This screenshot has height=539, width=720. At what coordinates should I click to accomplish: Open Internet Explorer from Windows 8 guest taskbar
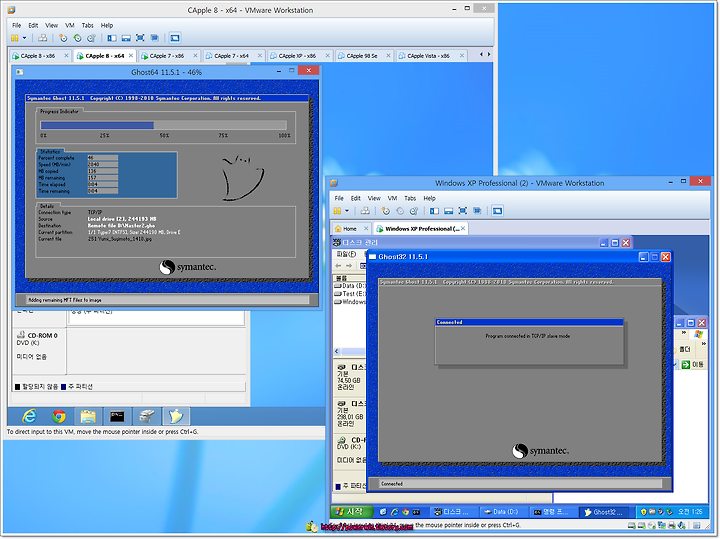click(30, 416)
